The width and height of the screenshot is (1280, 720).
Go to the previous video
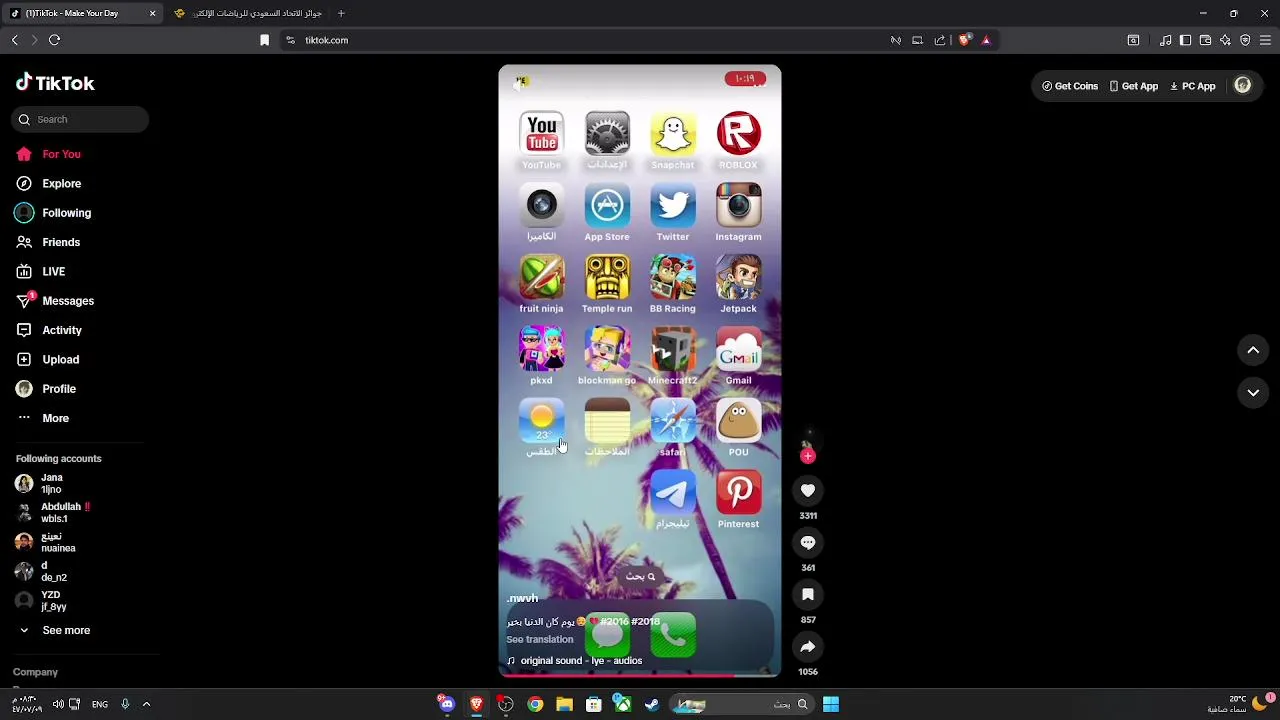tap(1253, 350)
